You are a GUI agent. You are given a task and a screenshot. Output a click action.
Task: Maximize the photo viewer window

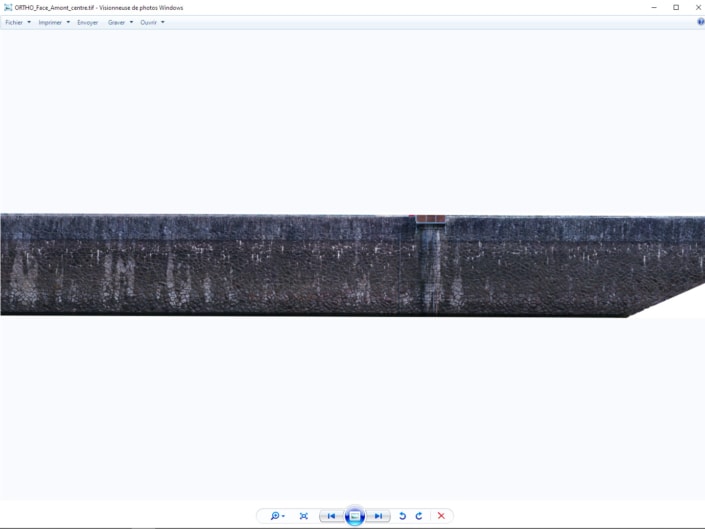[675, 7]
